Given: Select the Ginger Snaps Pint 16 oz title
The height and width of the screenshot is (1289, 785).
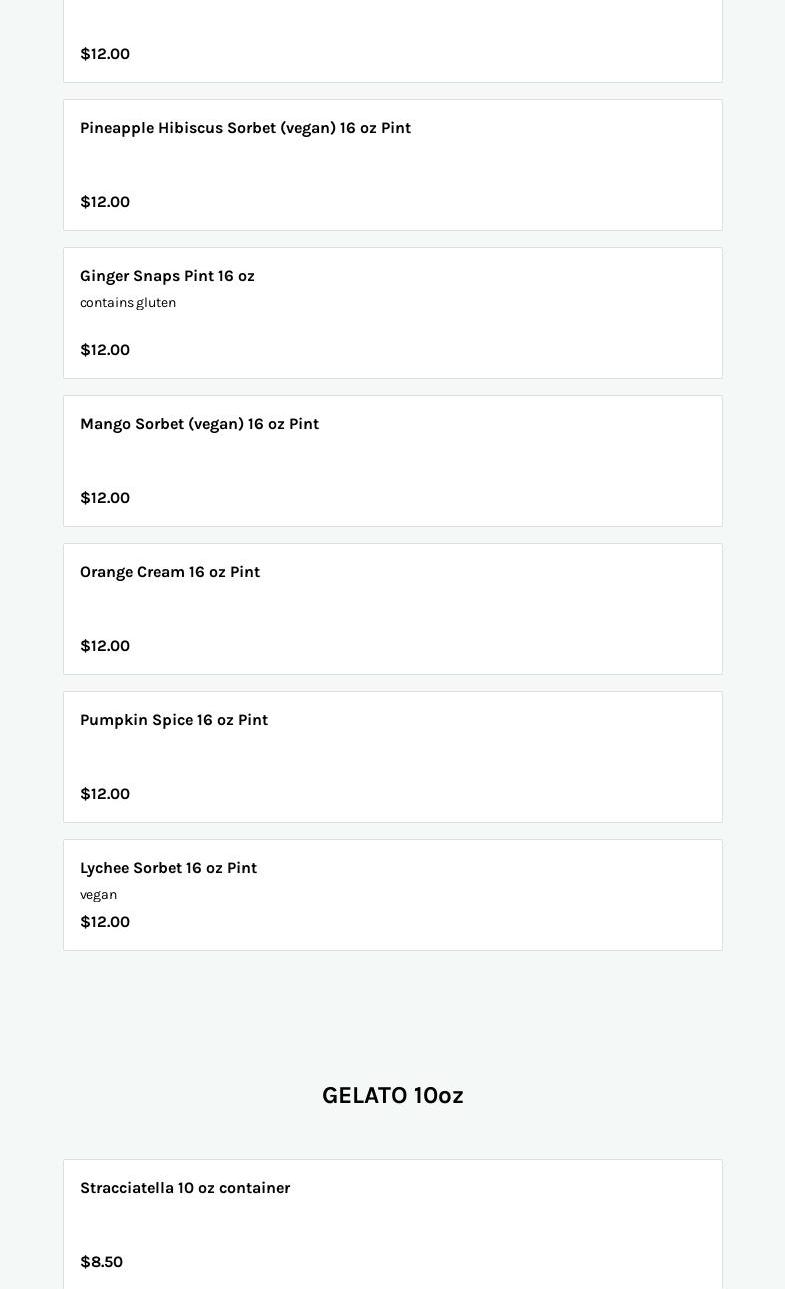Looking at the screenshot, I should tap(167, 276).
